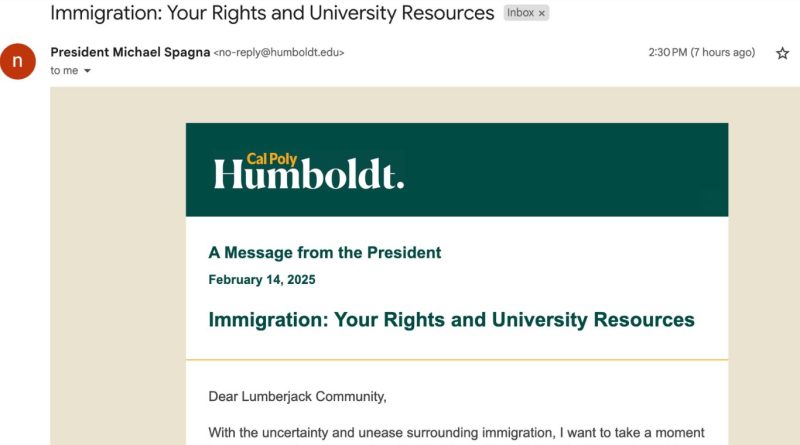Click the "(7 hours ago)" relative time

(723, 53)
